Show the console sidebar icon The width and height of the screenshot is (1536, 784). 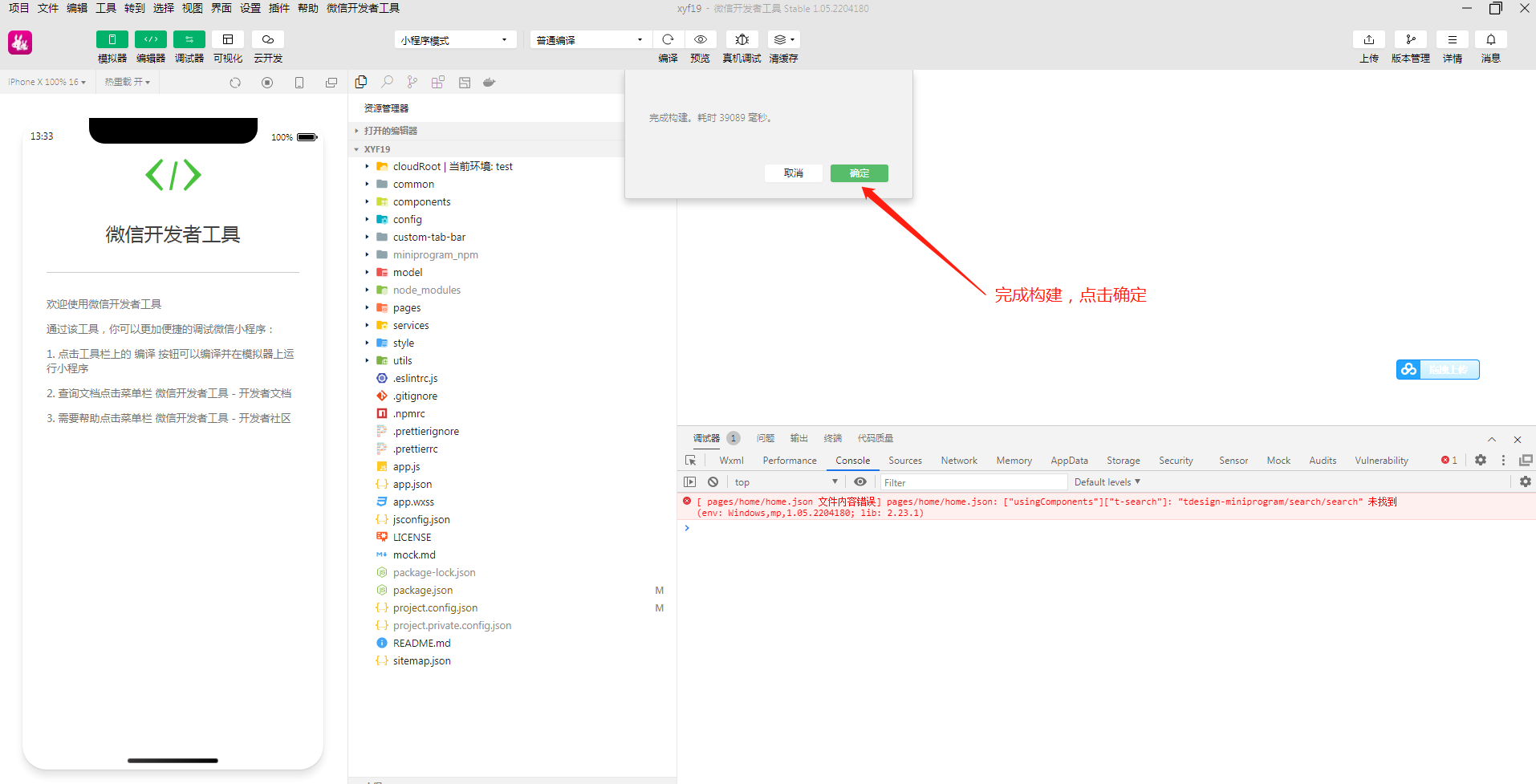pos(690,481)
